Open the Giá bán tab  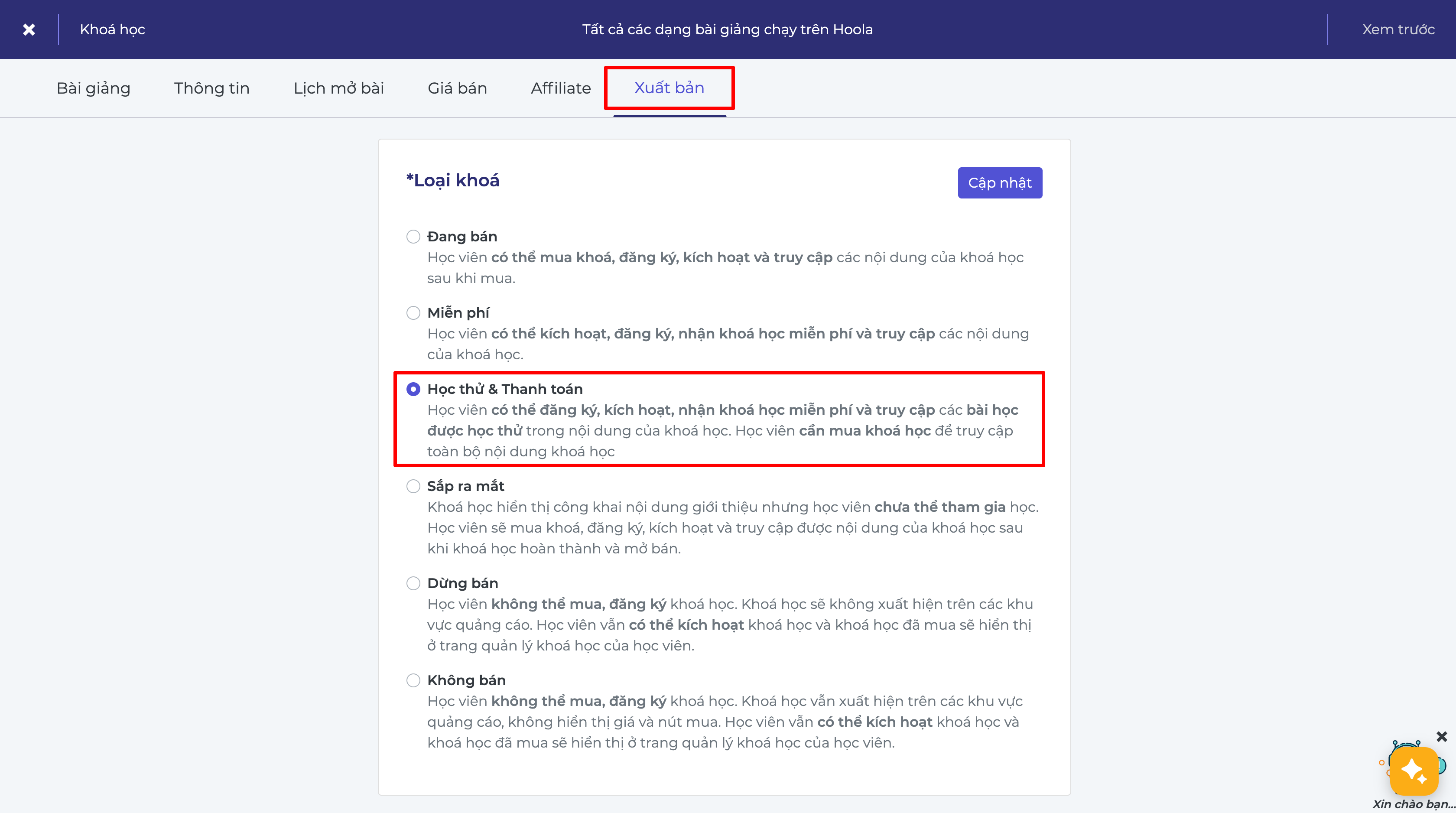[457, 88]
